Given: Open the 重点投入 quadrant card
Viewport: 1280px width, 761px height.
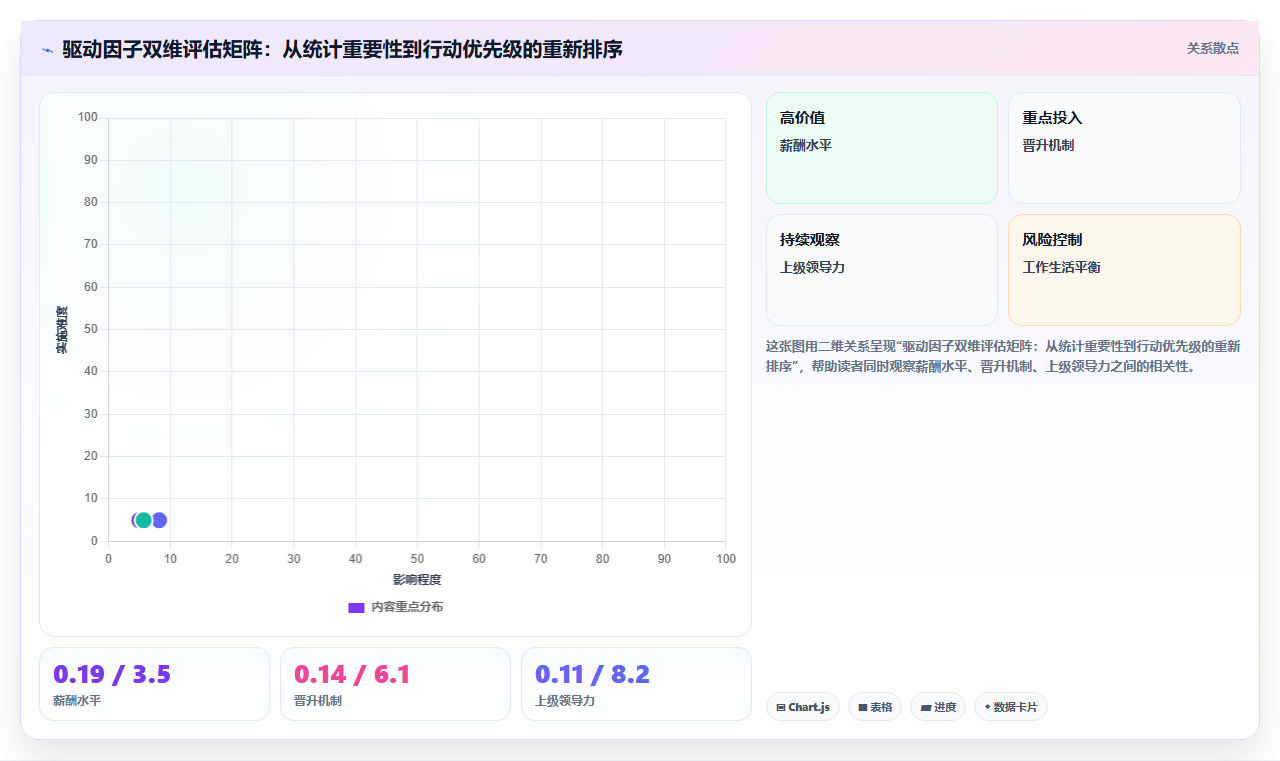Looking at the screenshot, I should click(x=1124, y=148).
